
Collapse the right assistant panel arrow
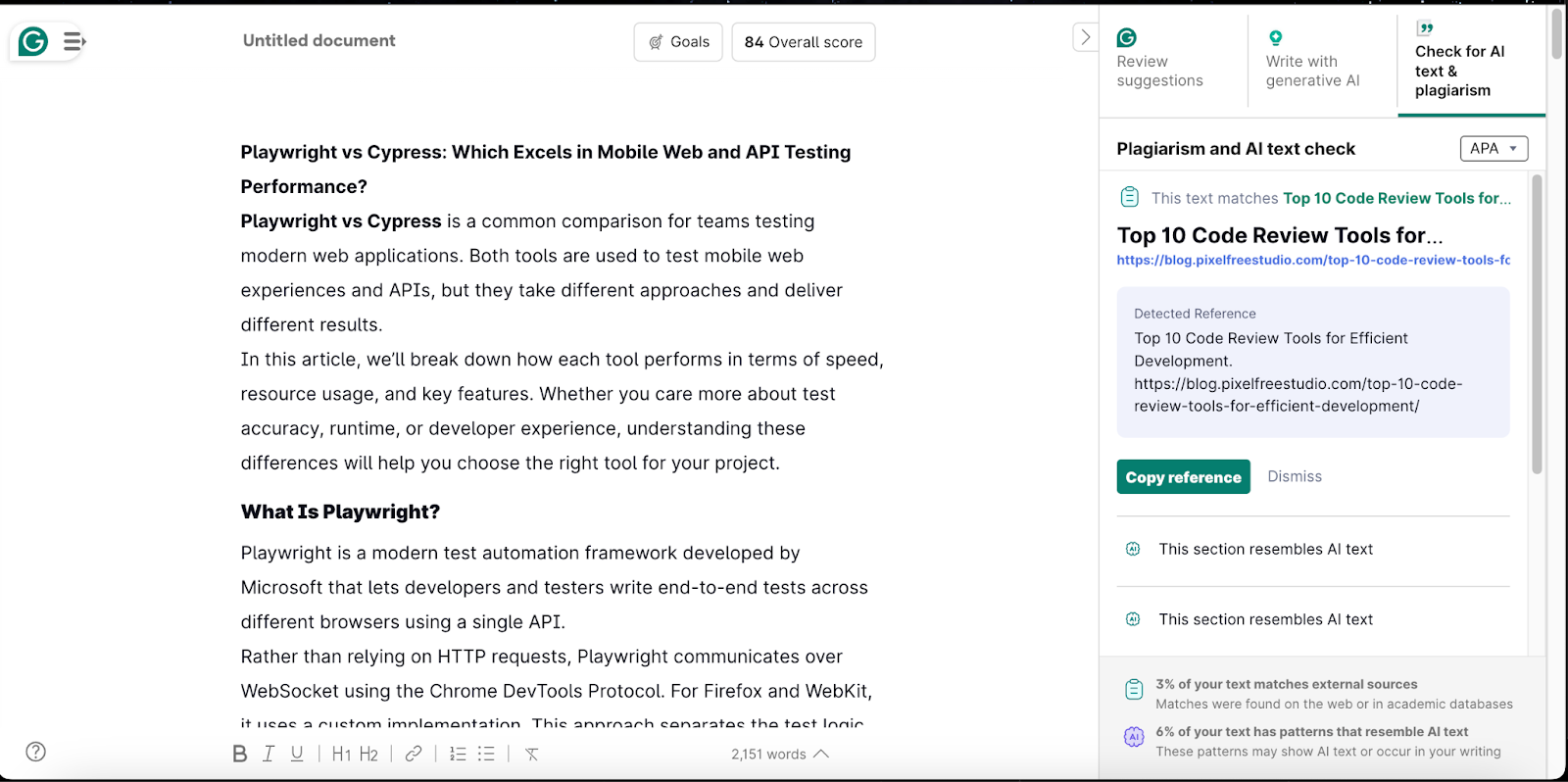pyautogui.click(x=1085, y=37)
